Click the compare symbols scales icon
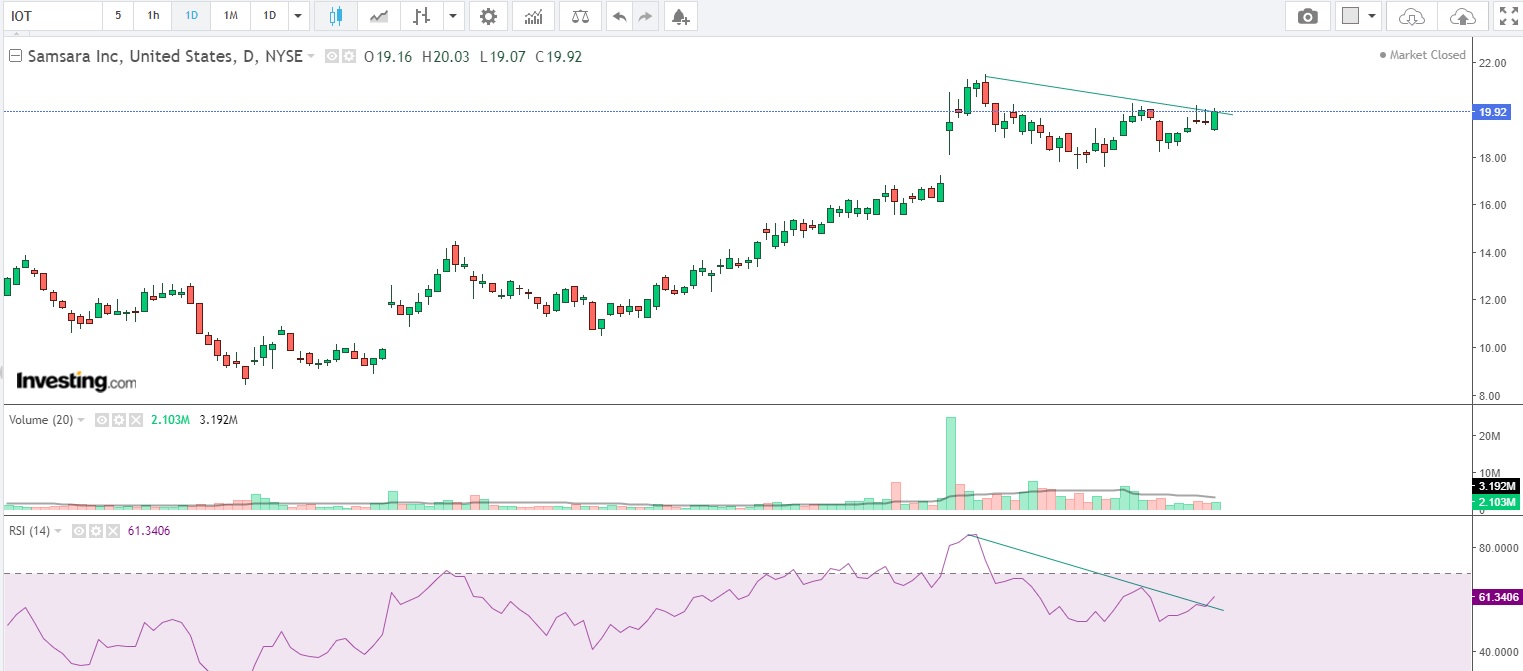This screenshot has height=671, width=1523. point(580,16)
